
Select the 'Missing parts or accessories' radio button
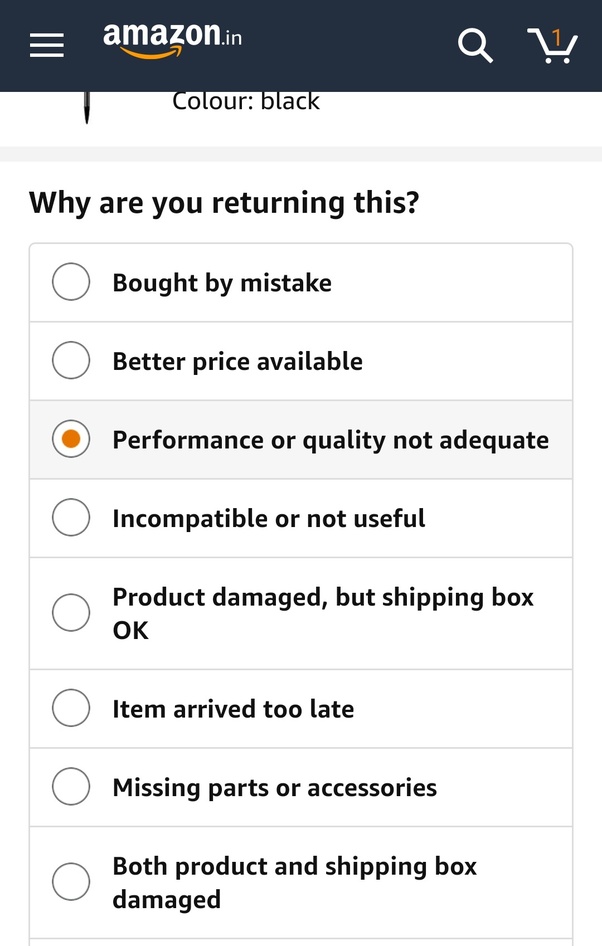[70, 786]
